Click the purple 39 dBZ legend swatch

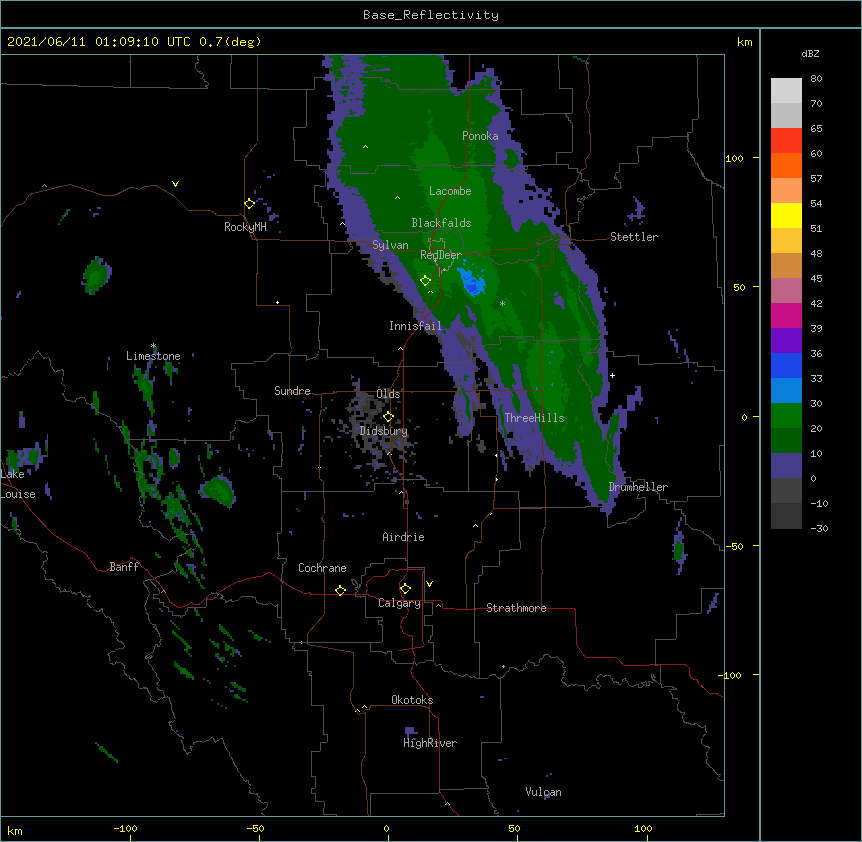786,340
